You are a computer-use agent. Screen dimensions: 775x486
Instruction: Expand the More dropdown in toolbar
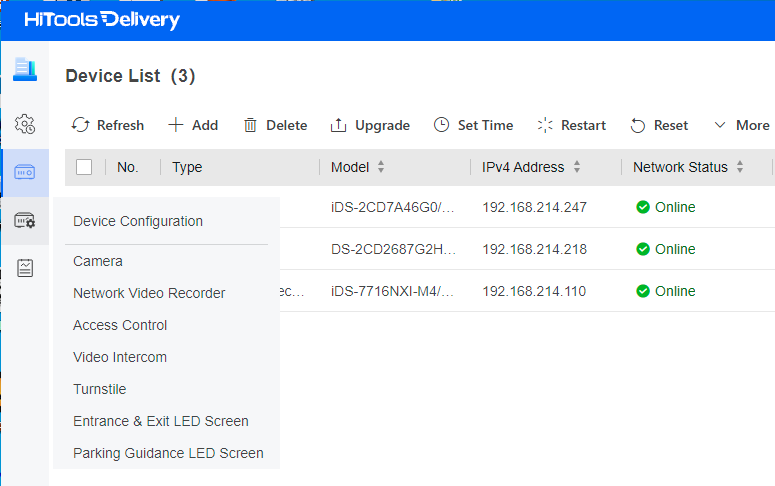click(x=741, y=125)
